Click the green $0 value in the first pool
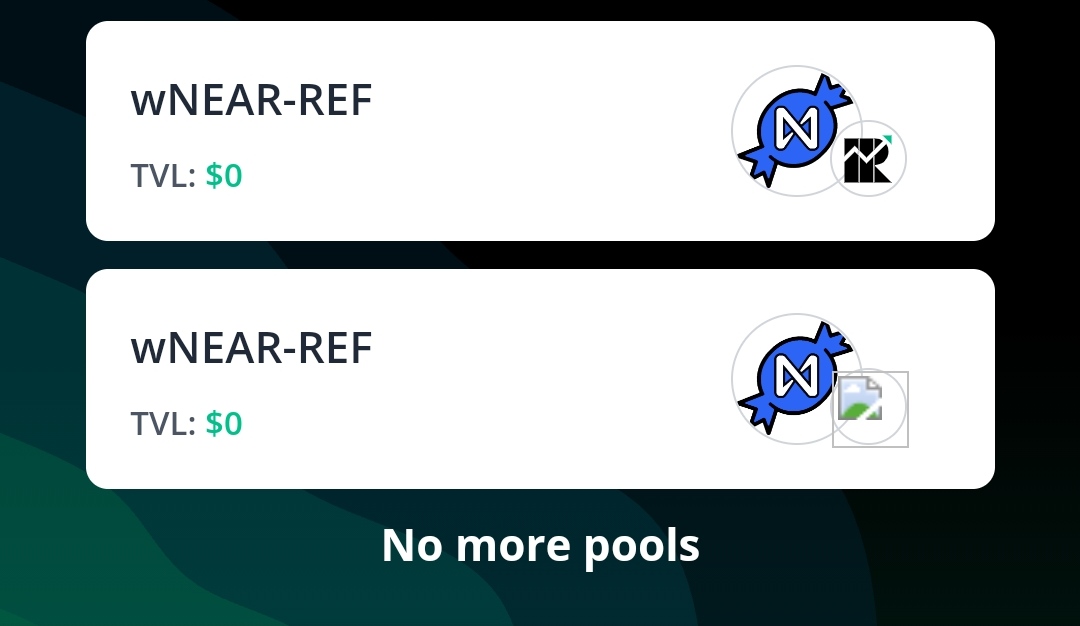Screen dimensions: 1080x626 pos(224,176)
